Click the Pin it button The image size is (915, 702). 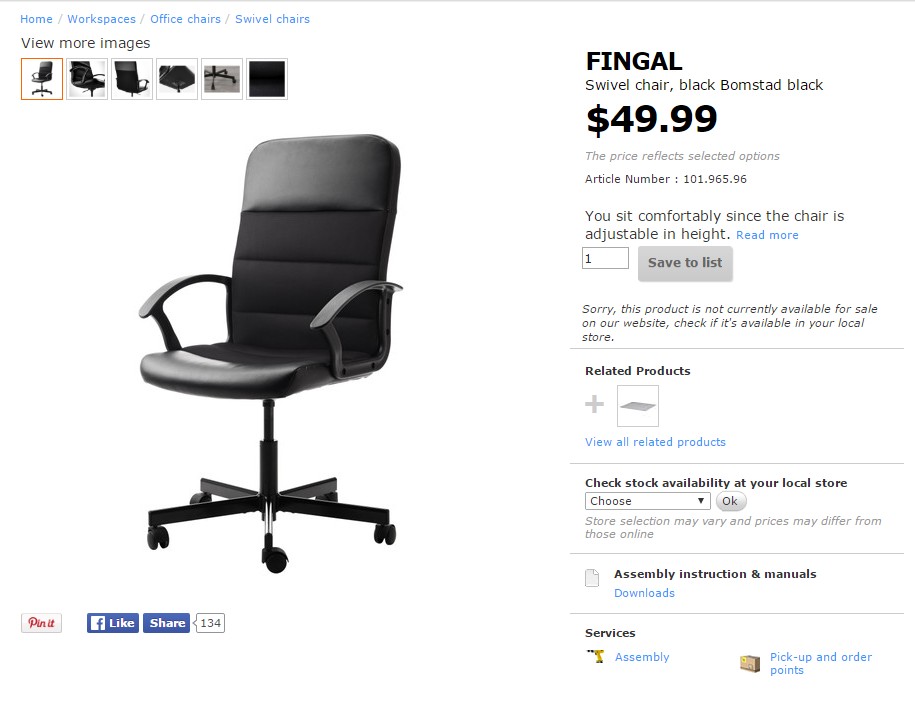41,623
